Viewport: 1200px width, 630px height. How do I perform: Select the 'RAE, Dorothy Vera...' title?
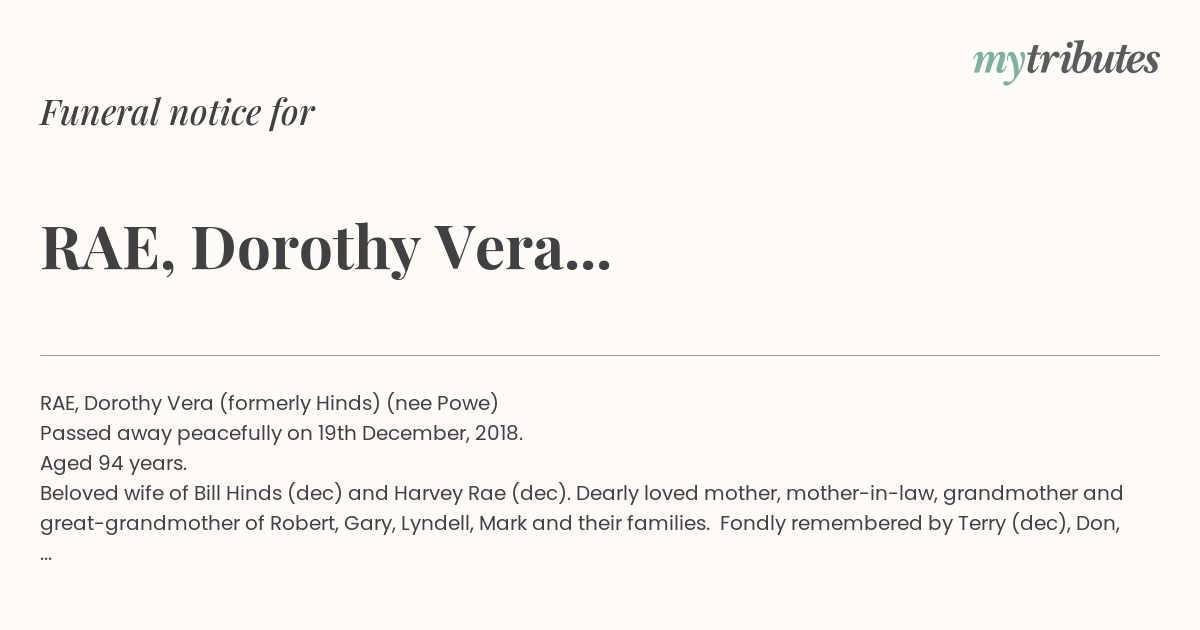pos(326,248)
